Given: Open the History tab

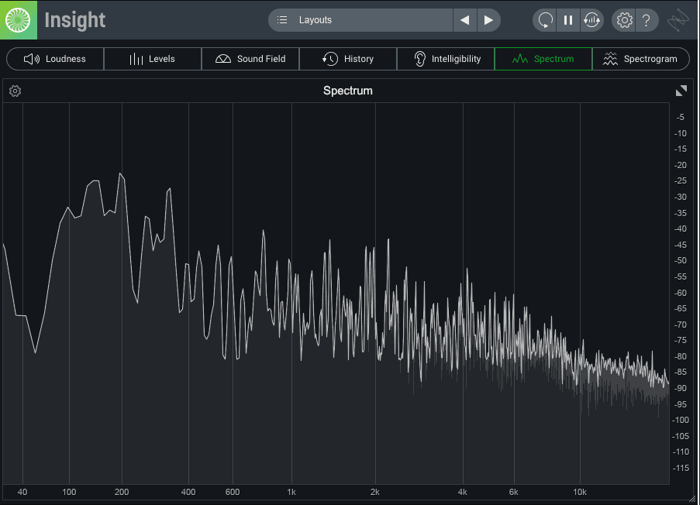Looking at the screenshot, I should [x=348, y=59].
